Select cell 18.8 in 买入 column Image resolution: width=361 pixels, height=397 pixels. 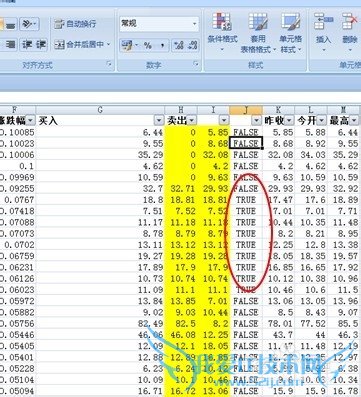coord(100,200)
